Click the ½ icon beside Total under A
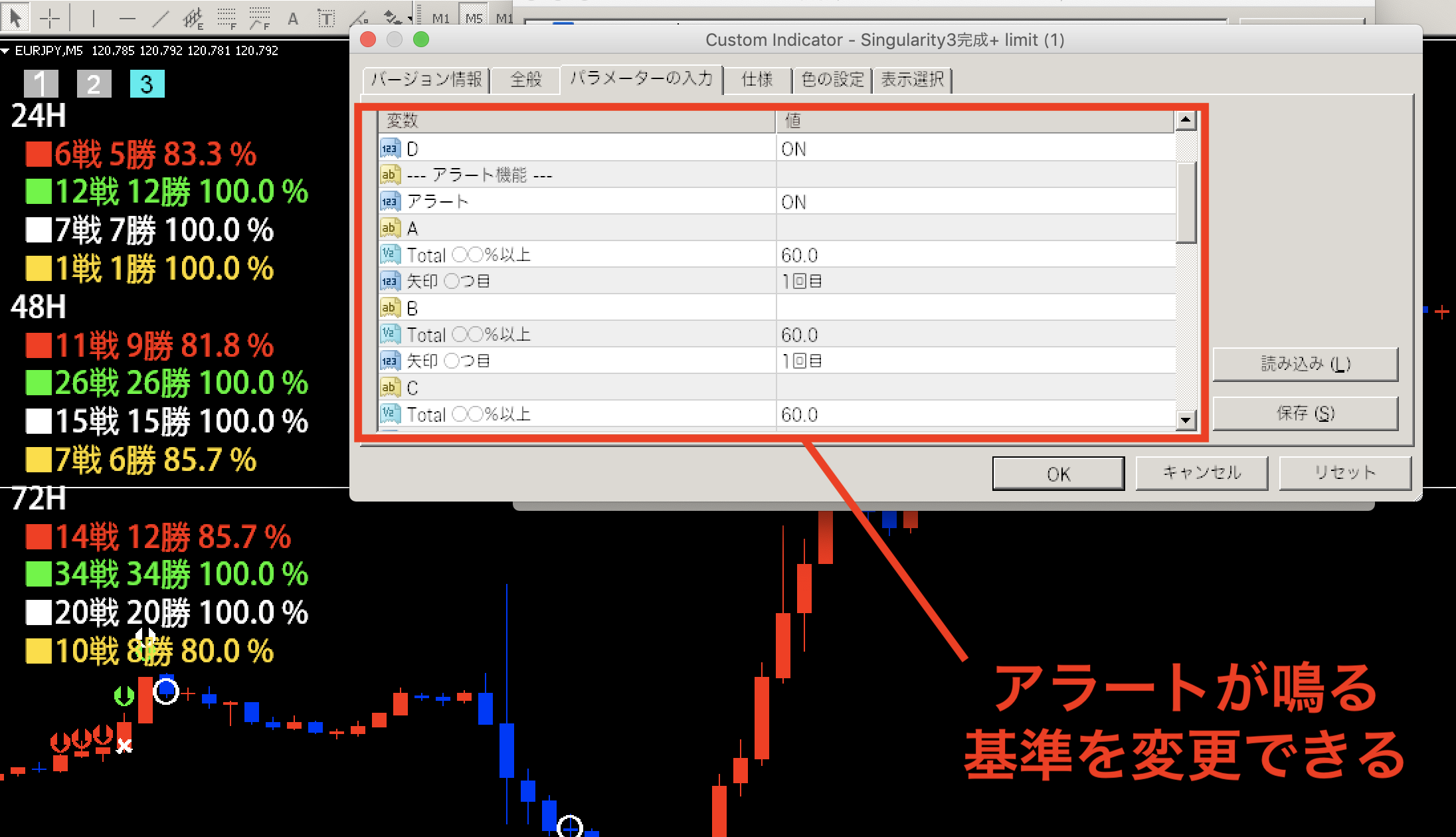1456x837 pixels. click(x=390, y=255)
